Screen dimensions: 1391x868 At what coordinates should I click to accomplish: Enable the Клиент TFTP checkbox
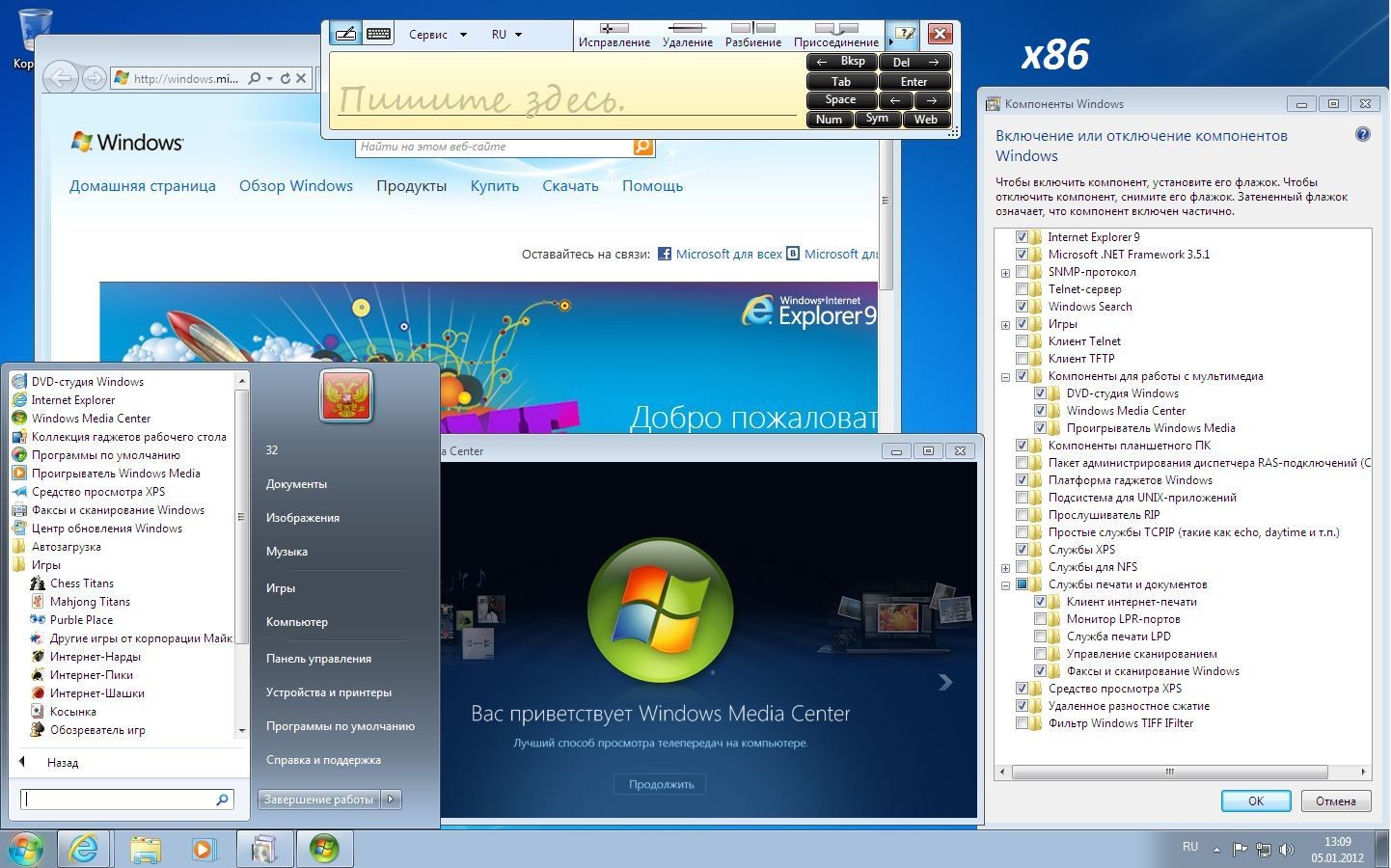[x=1023, y=359]
